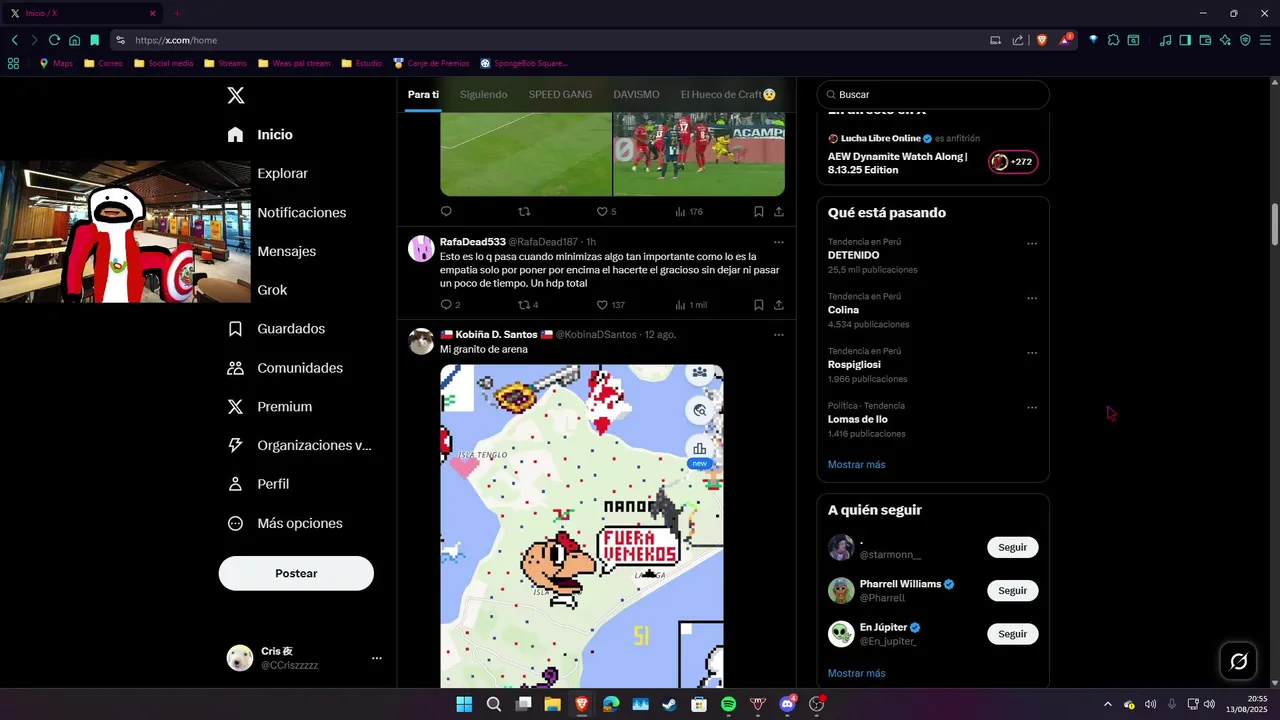Click the Comunidades people icon
The image size is (1280, 720).
point(236,368)
